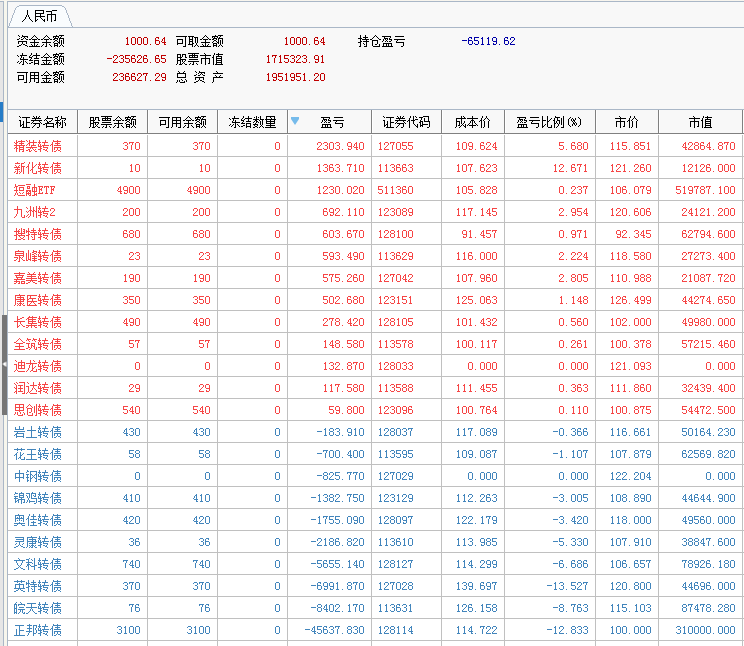Sort by the 证券名称 column header

(42, 122)
